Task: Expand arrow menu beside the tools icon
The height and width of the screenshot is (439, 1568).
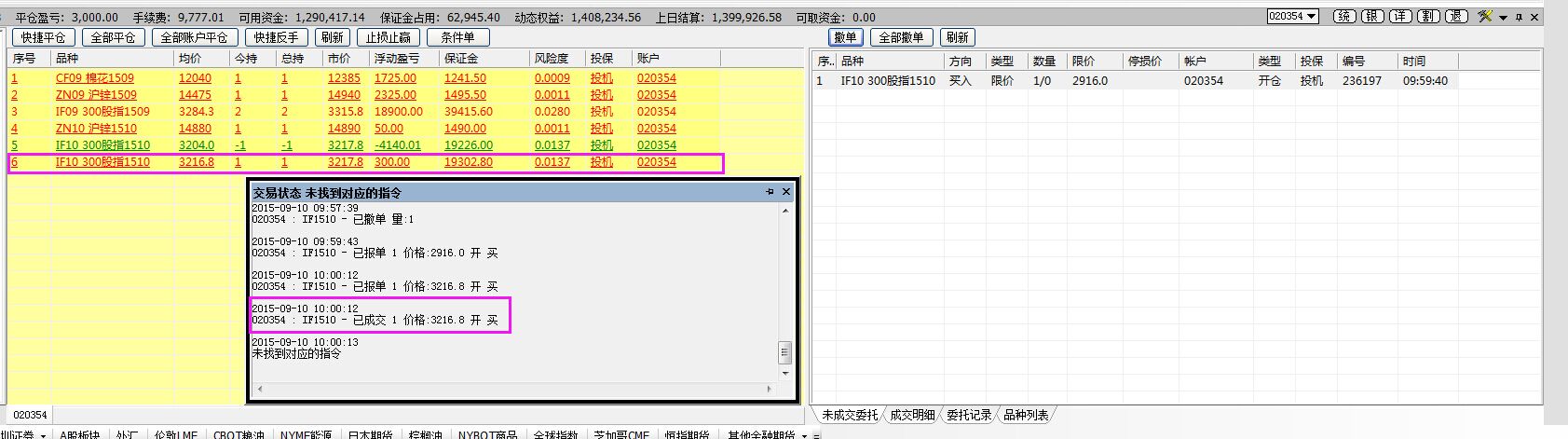Action: pyautogui.click(x=1503, y=18)
